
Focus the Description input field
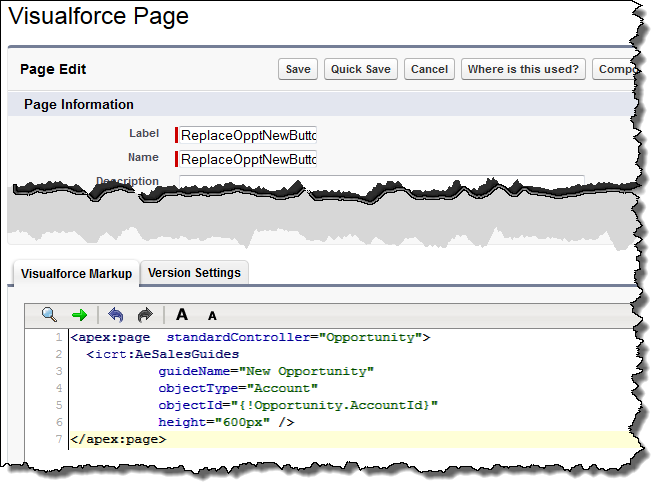(x=381, y=180)
